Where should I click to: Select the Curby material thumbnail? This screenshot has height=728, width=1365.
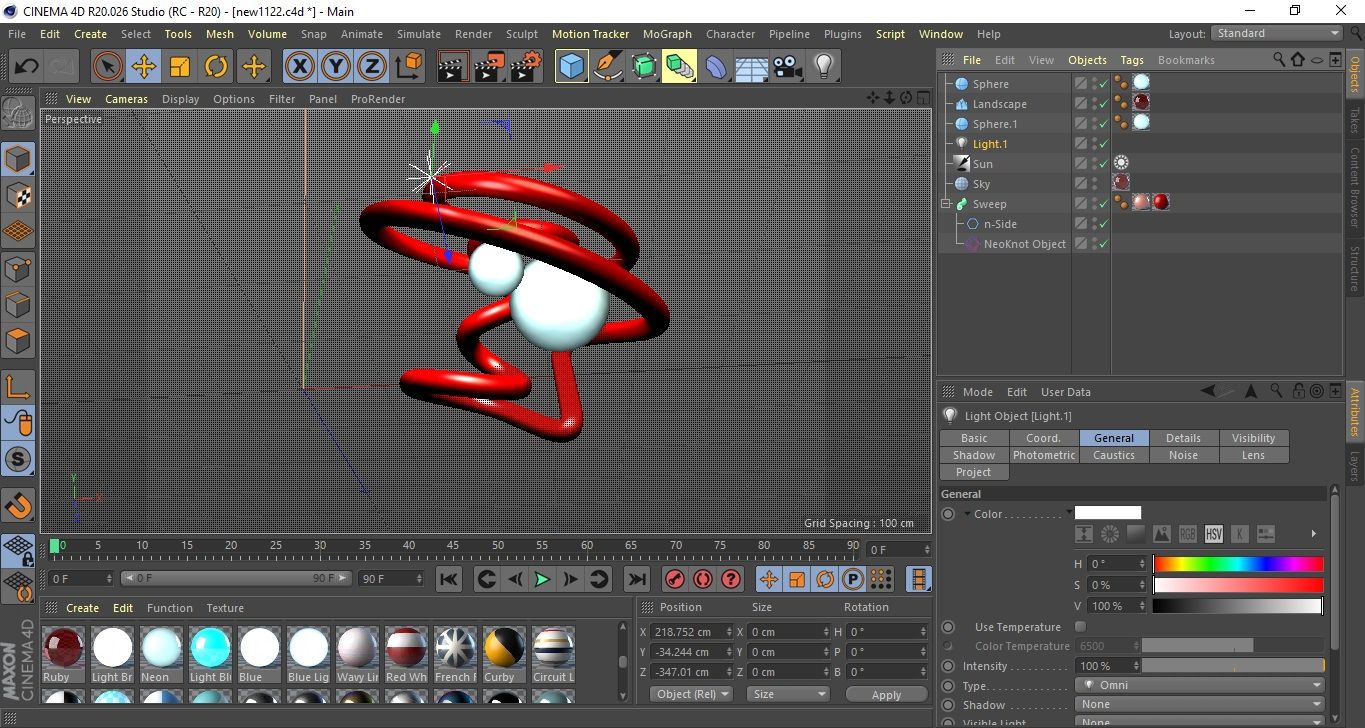[x=504, y=649]
